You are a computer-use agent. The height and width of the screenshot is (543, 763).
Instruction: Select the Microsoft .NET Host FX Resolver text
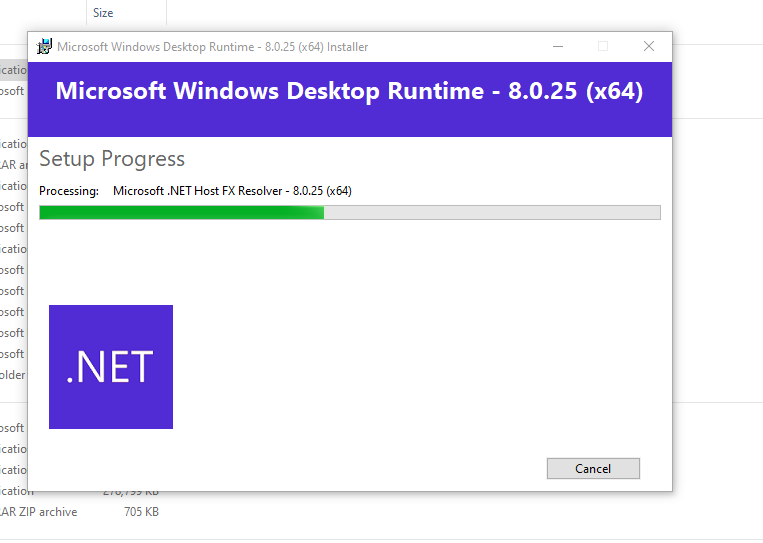pyautogui.click(x=232, y=191)
